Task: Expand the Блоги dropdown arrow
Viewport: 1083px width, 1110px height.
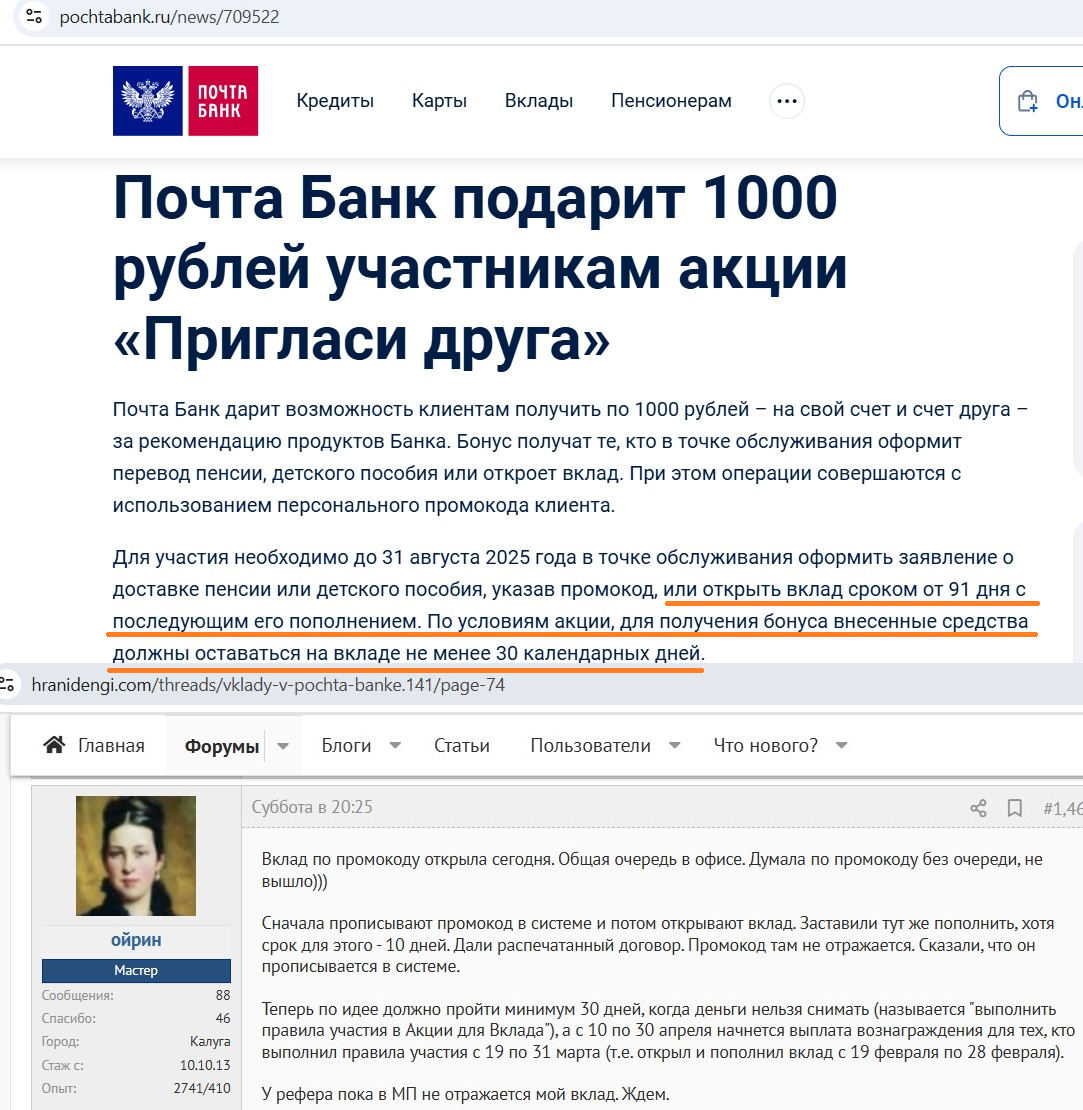Action: pyautogui.click(x=396, y=745)
